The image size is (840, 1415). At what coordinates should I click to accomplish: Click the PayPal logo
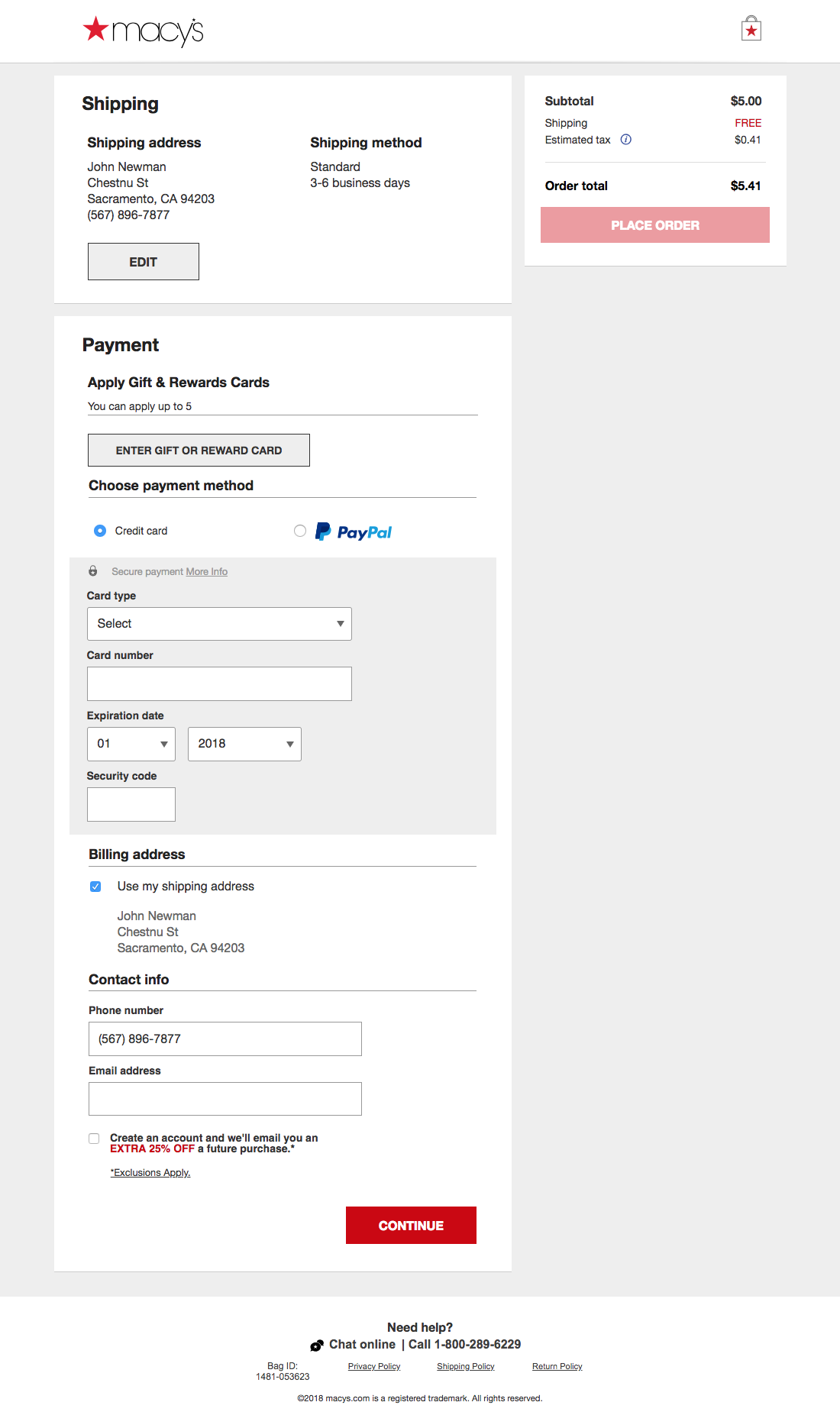(x=354, y=531)
